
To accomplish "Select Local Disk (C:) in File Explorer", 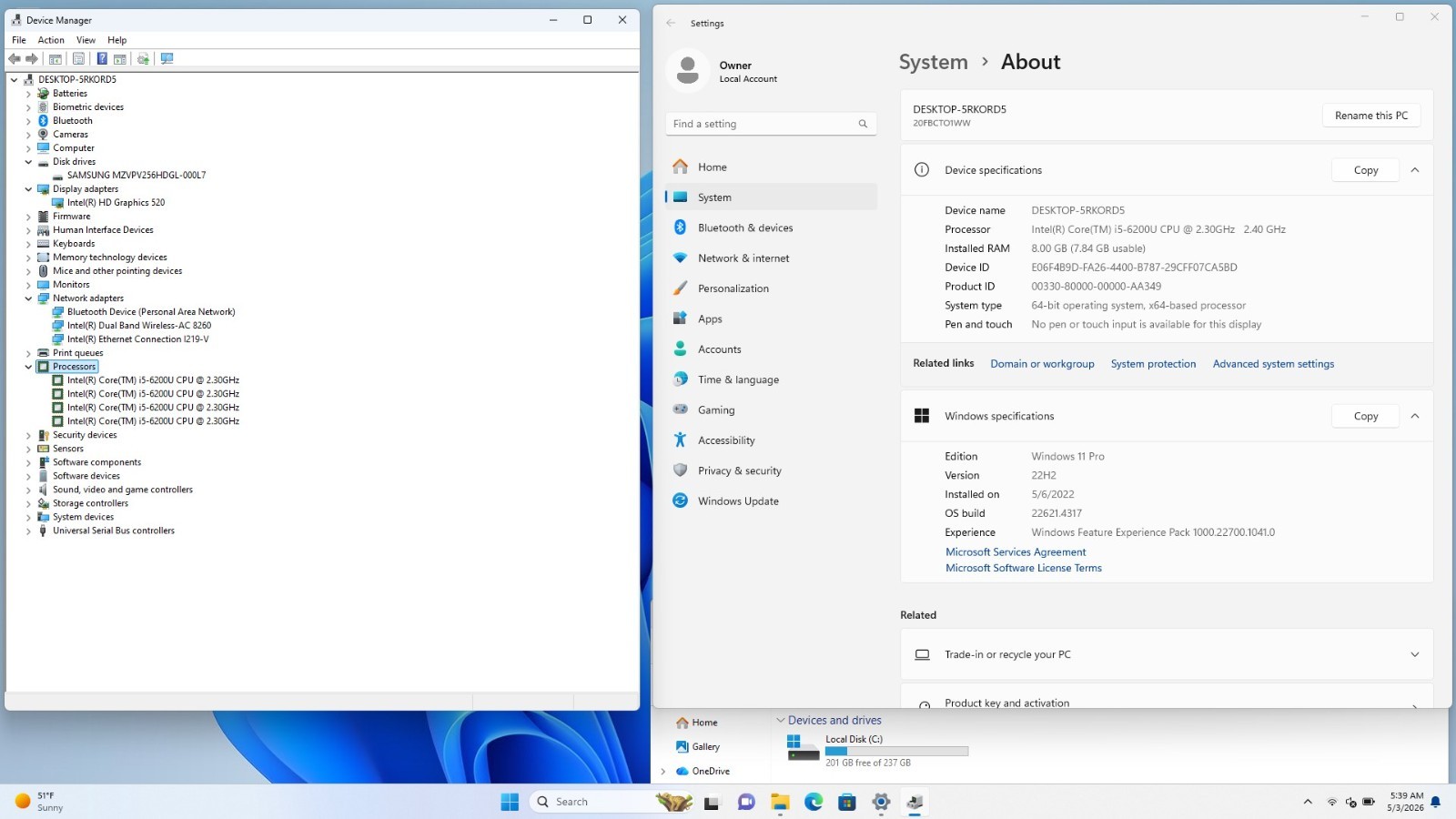I will (877, 751).
